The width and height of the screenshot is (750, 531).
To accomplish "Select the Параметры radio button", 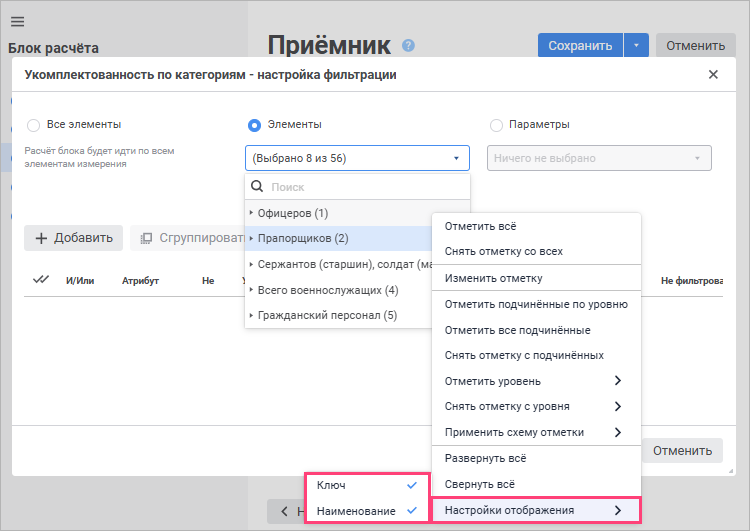I will pyautogui.click(x=496, y=125).
